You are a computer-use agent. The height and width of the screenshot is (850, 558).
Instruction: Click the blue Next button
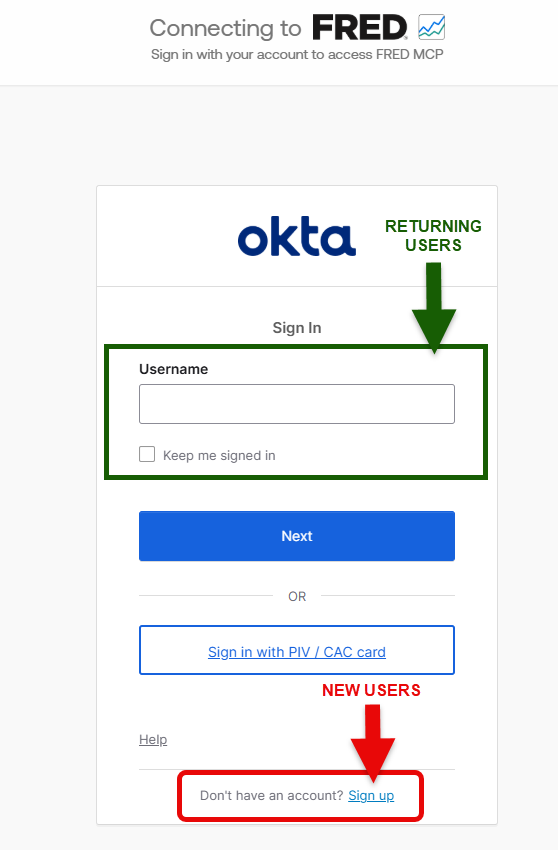pos(297,536)
